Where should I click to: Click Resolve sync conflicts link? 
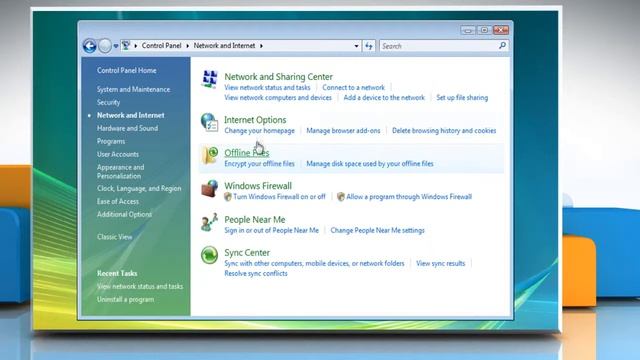[x=256, y=273]
